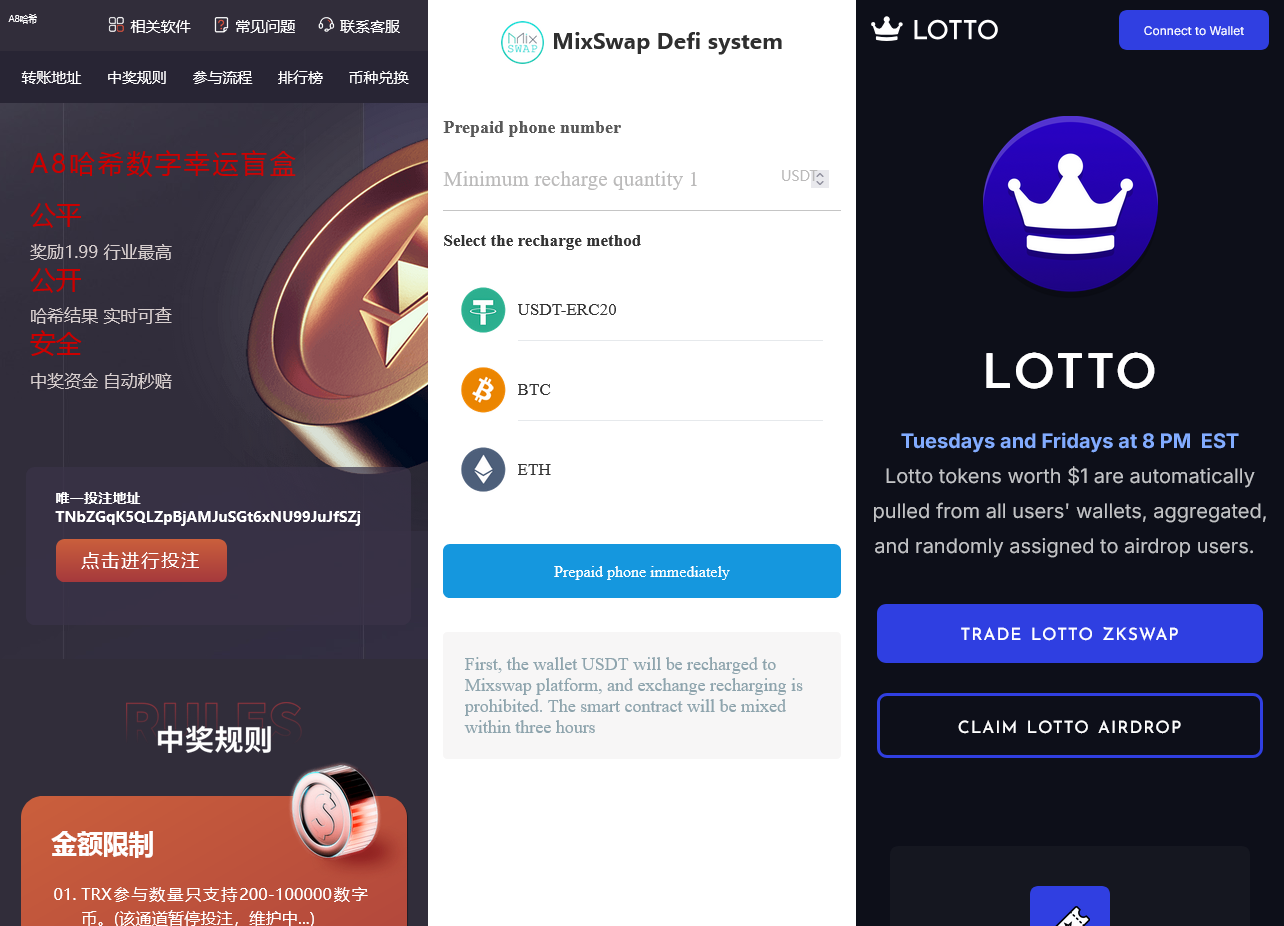Open the 排行榜 tab
The image size is (1284, 926).
point(300,77)
